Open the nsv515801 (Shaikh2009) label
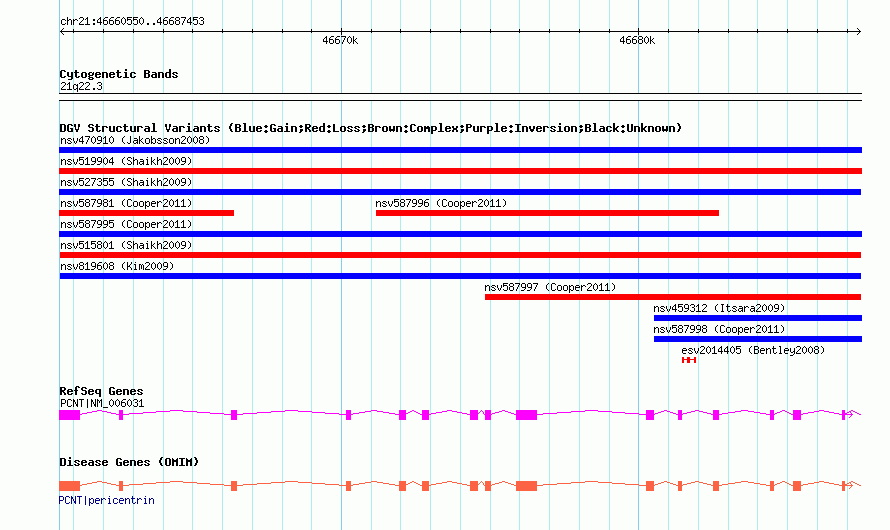 click(x=126, y=245)
